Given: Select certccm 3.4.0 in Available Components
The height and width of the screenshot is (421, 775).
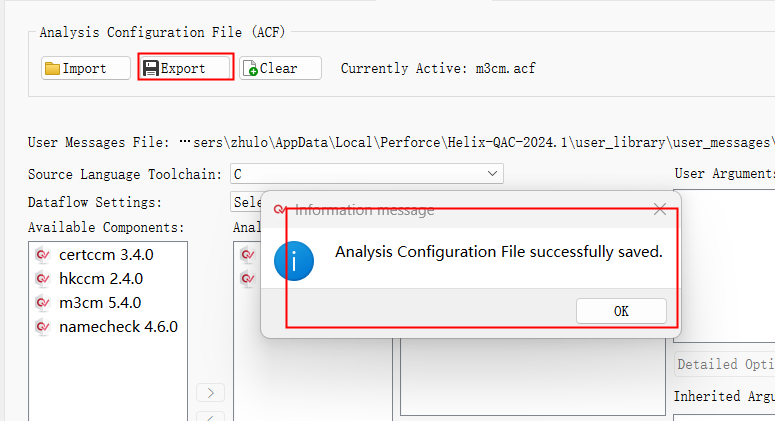Looking at the screenshot, I should [106, 254].
